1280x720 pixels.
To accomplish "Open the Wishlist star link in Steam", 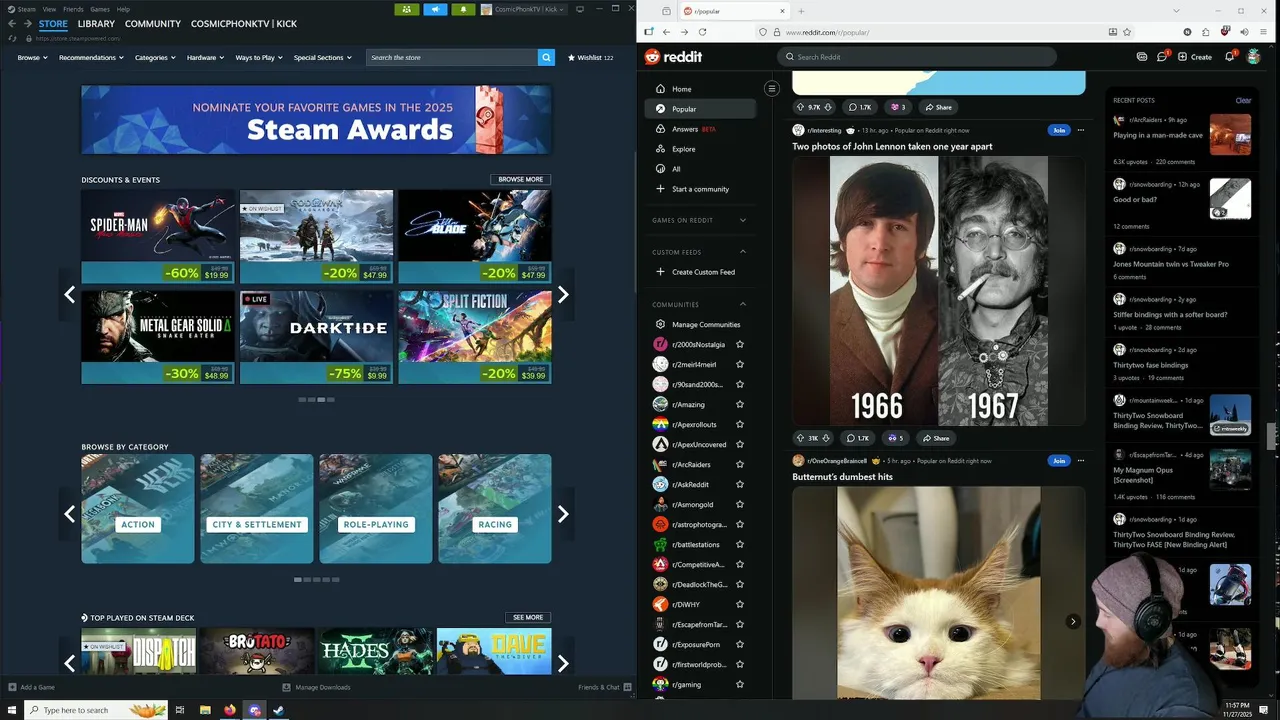I will [x=590, y=57].
